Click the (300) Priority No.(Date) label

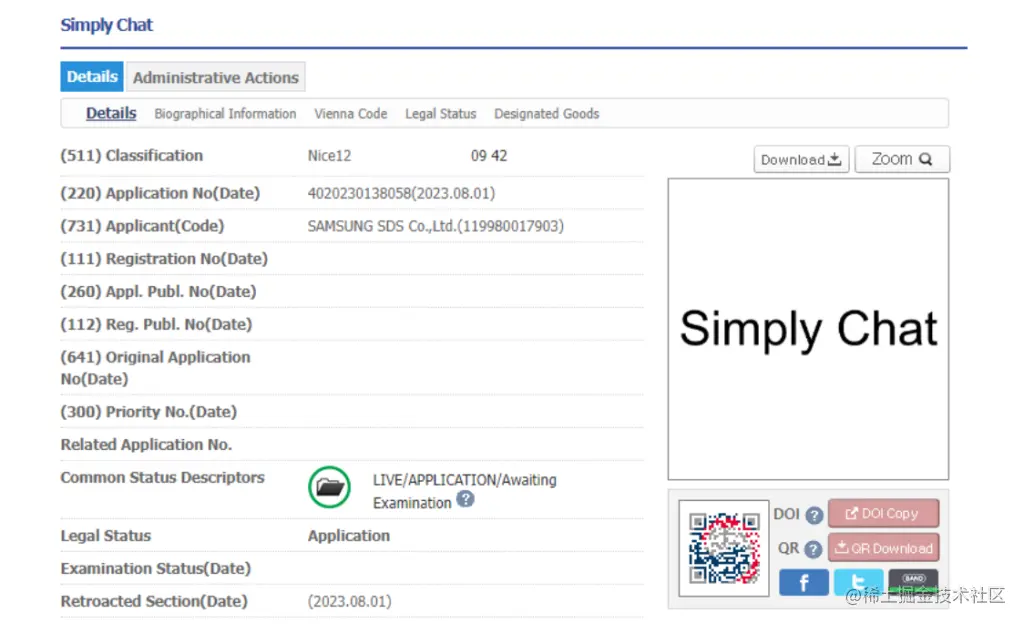click(x=149, y=412)
